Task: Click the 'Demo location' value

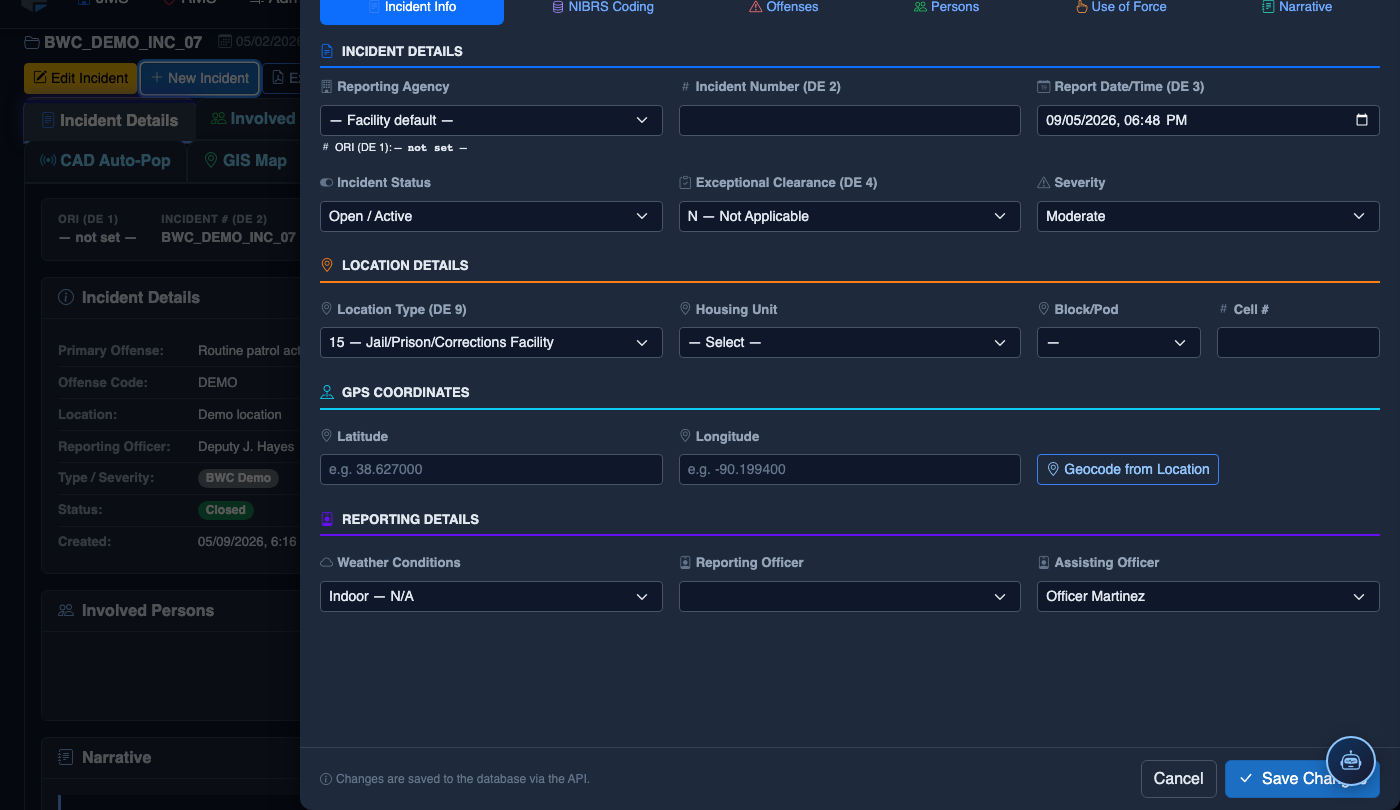Action: pyautogui.click(x=240, y=415)
